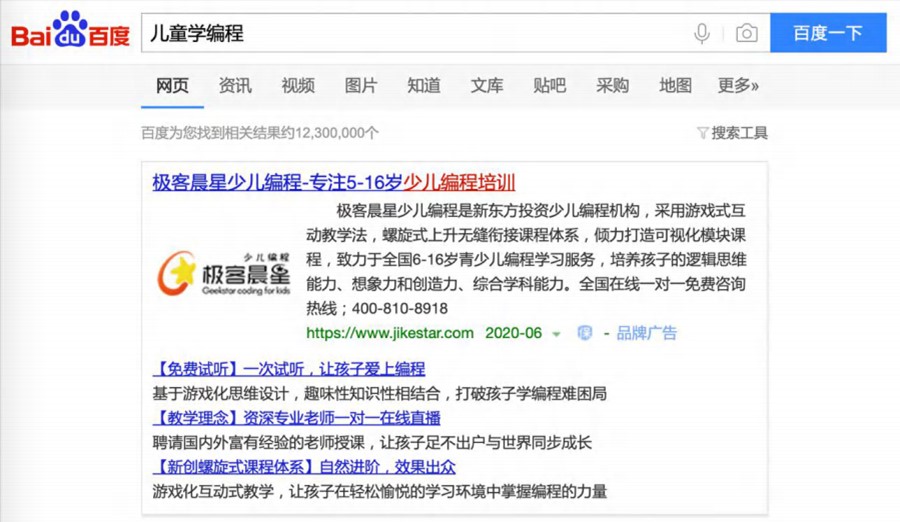This screenshot has height=522, width=900.
Task: Expand the 更多 menu
Action: coord(738,86)
